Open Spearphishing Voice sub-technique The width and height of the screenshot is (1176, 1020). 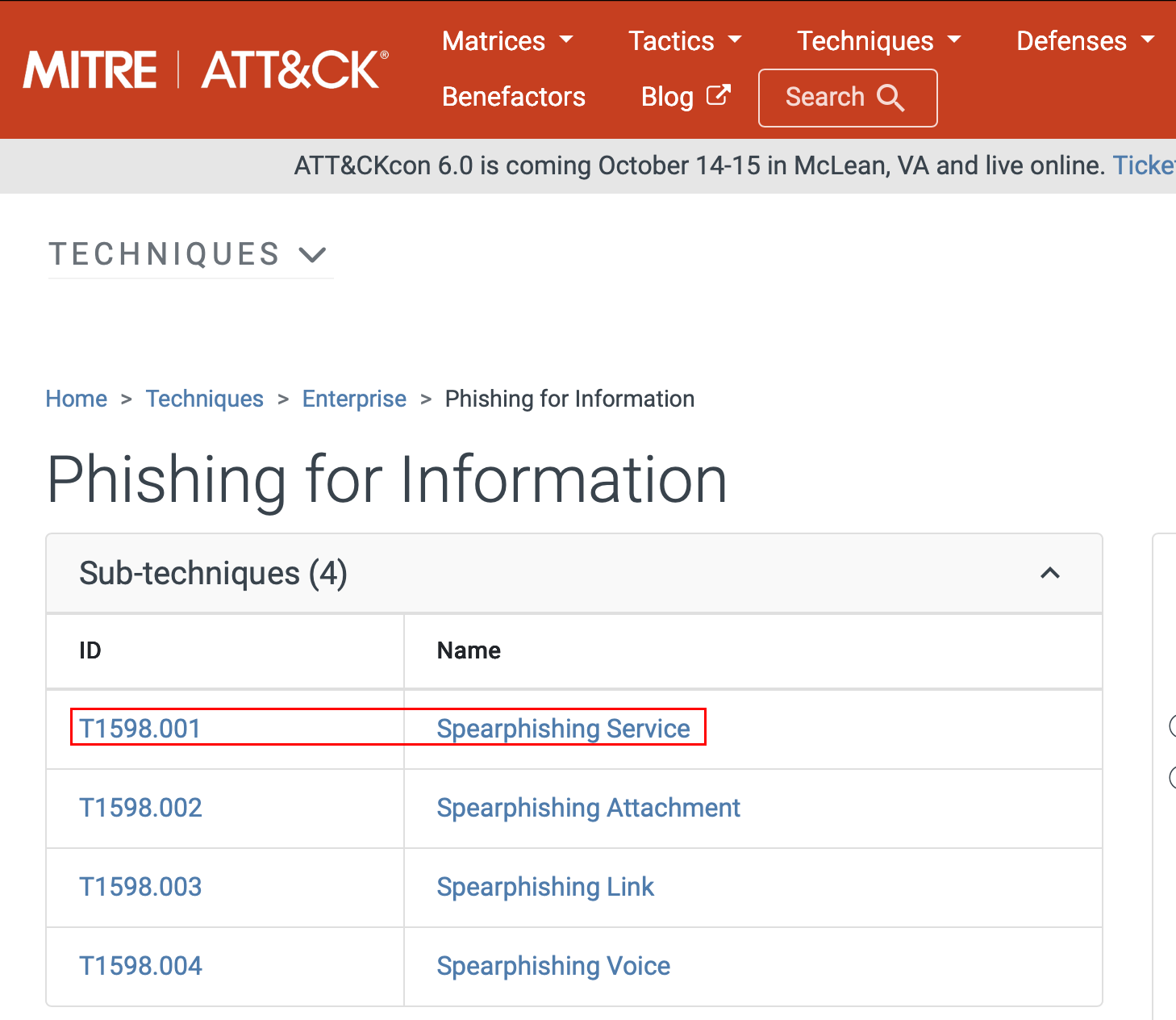(553, 966)
